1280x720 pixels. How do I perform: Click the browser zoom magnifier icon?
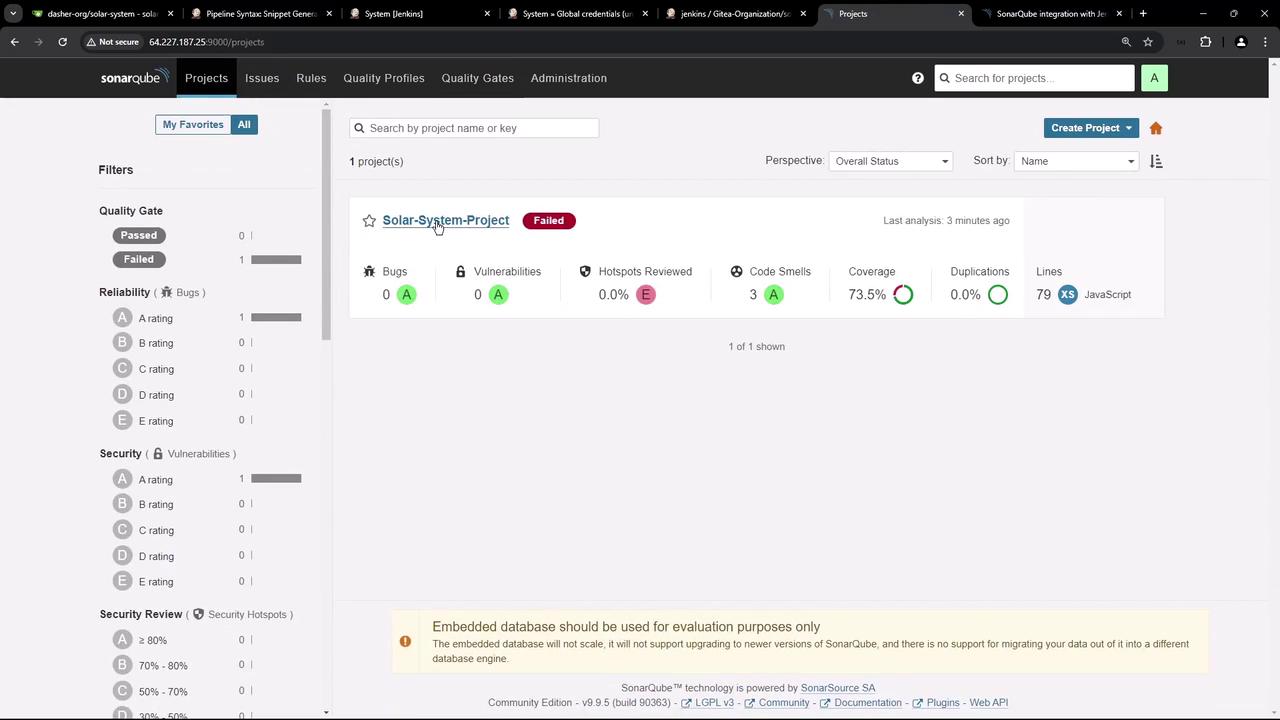click(1126, 42)
